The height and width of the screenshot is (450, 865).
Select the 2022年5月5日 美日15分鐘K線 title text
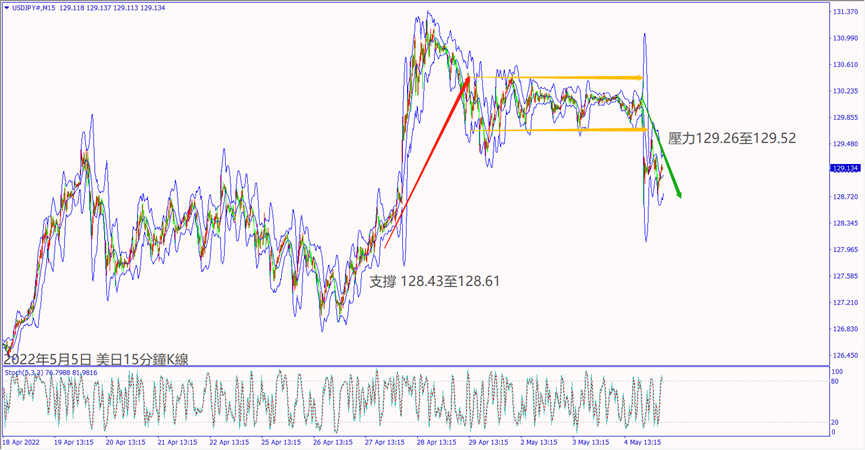pyautogui.click(x=96, y=358)
